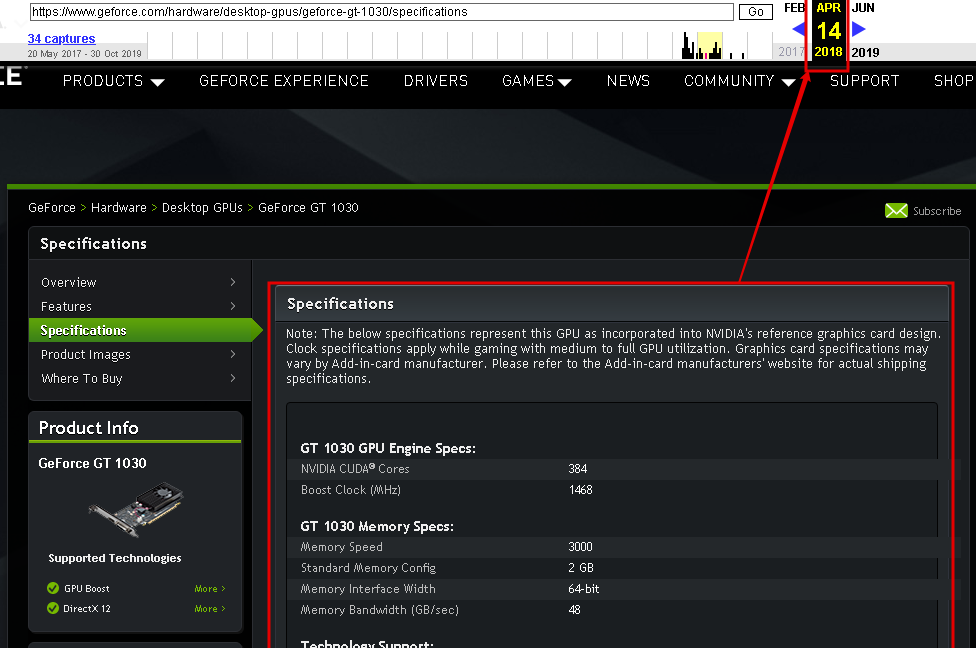Click GT 1030 GPU Engine Specs heading
976x648 pixels.
click(388, 448)
